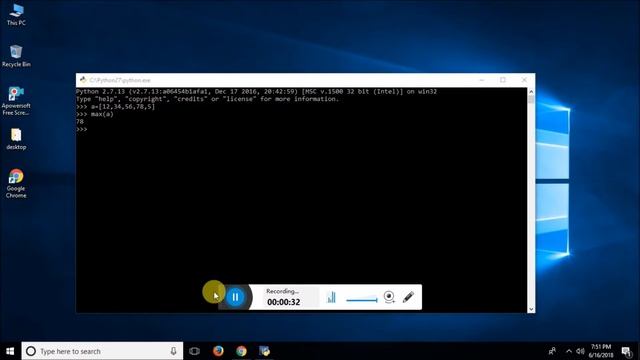The height and width of the screenshot is (360, 640).
Task: Click the Python window title bar icon
Action: point(83,80)
